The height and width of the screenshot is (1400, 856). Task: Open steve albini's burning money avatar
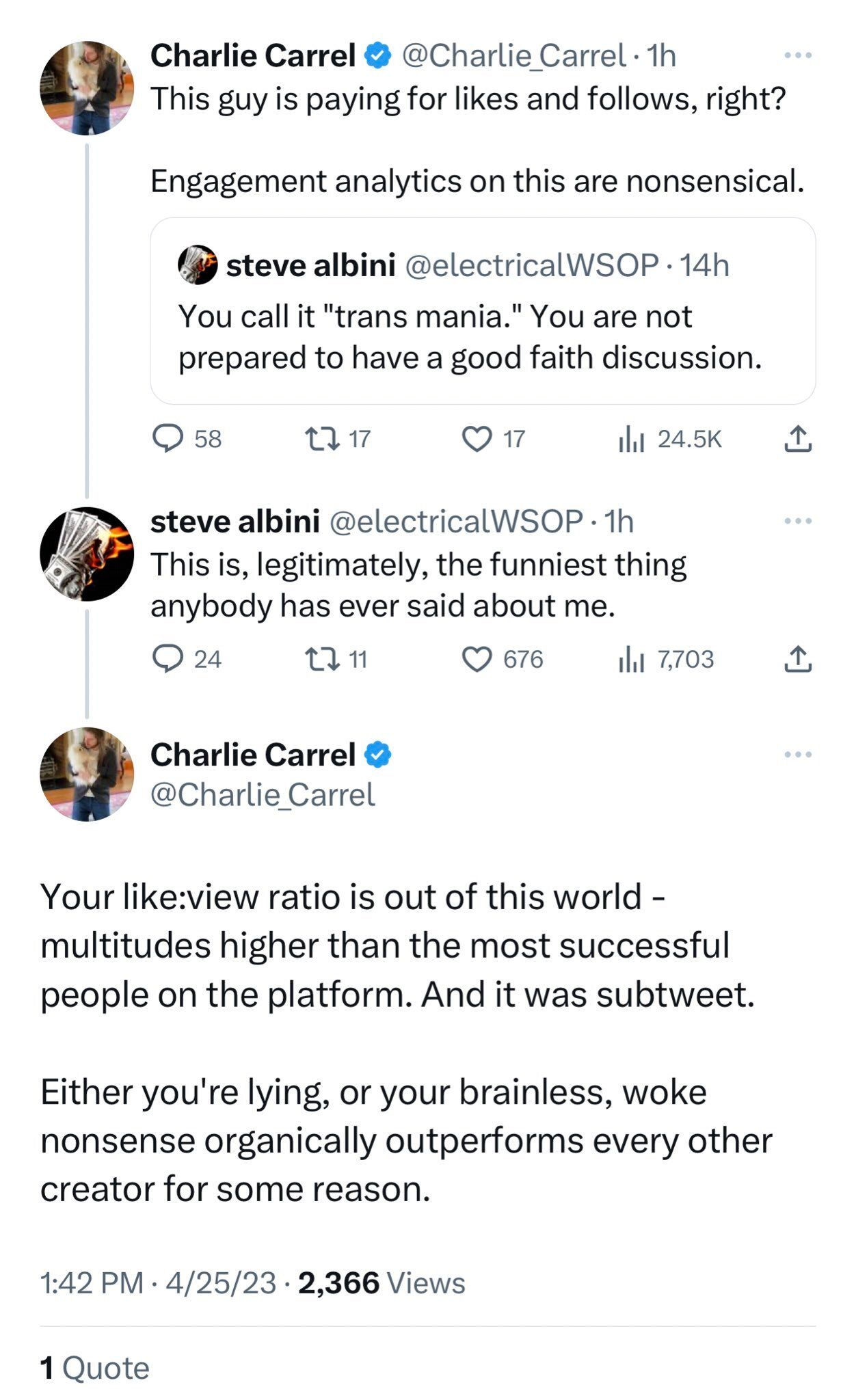pyautogui.click(x=87, y=554)
